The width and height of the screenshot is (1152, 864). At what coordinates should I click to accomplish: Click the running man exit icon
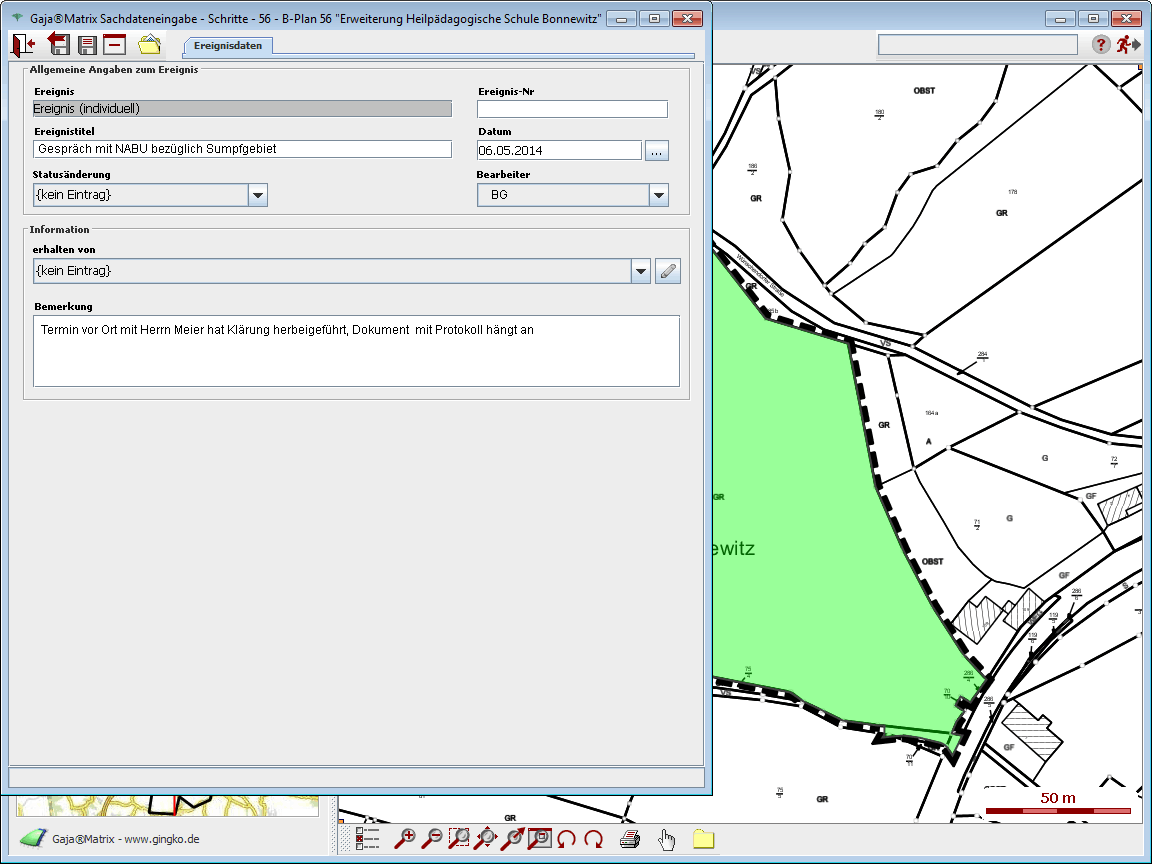point(1128,44)
